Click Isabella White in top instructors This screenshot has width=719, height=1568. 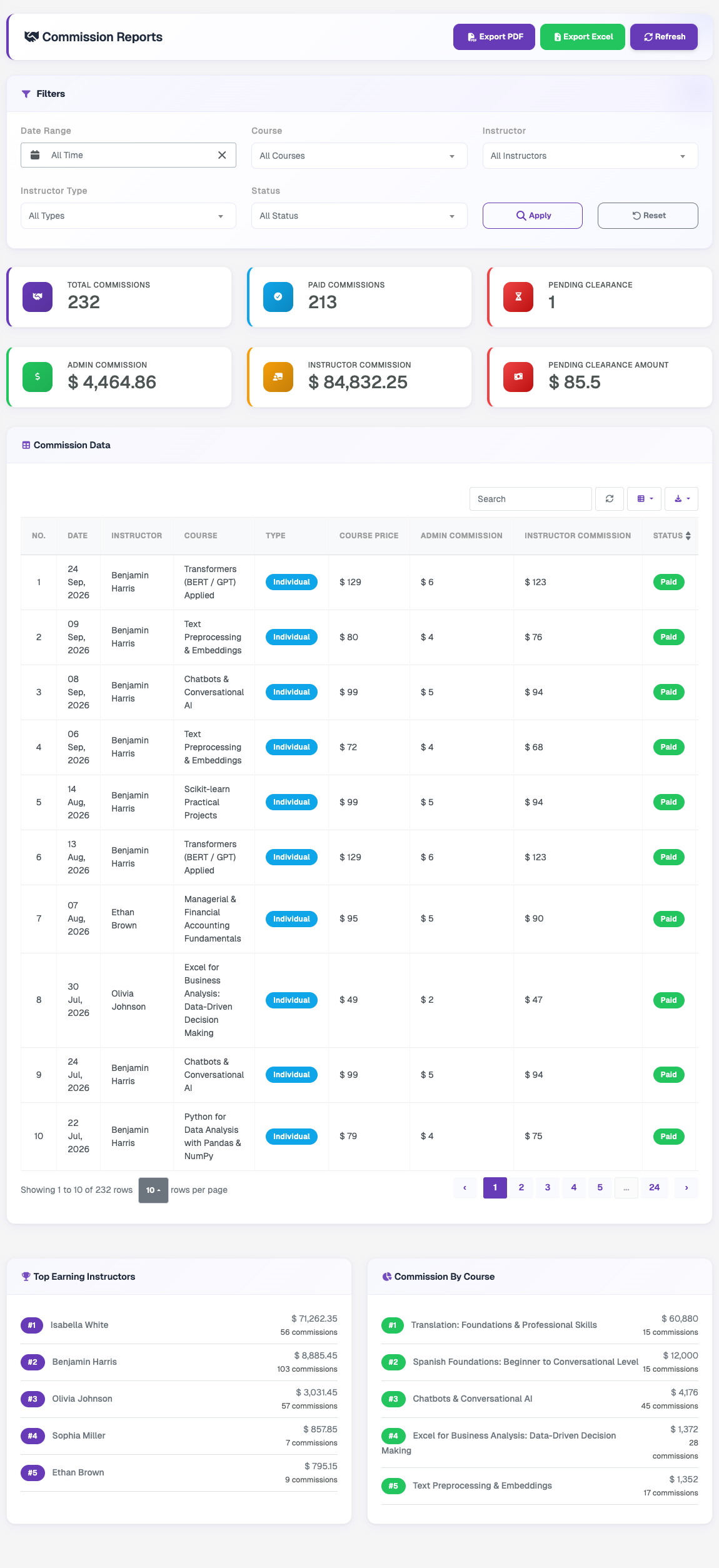point(79,1325)
